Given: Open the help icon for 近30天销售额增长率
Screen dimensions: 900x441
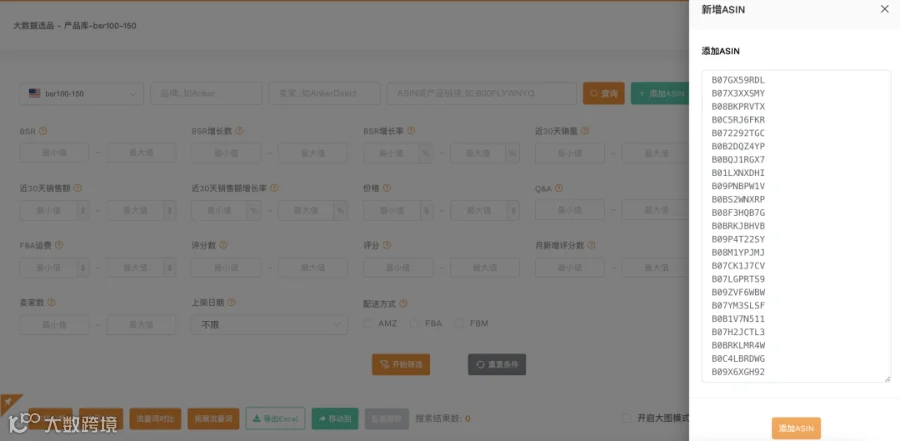Looking at the screenshot, I should coord(274,188).
